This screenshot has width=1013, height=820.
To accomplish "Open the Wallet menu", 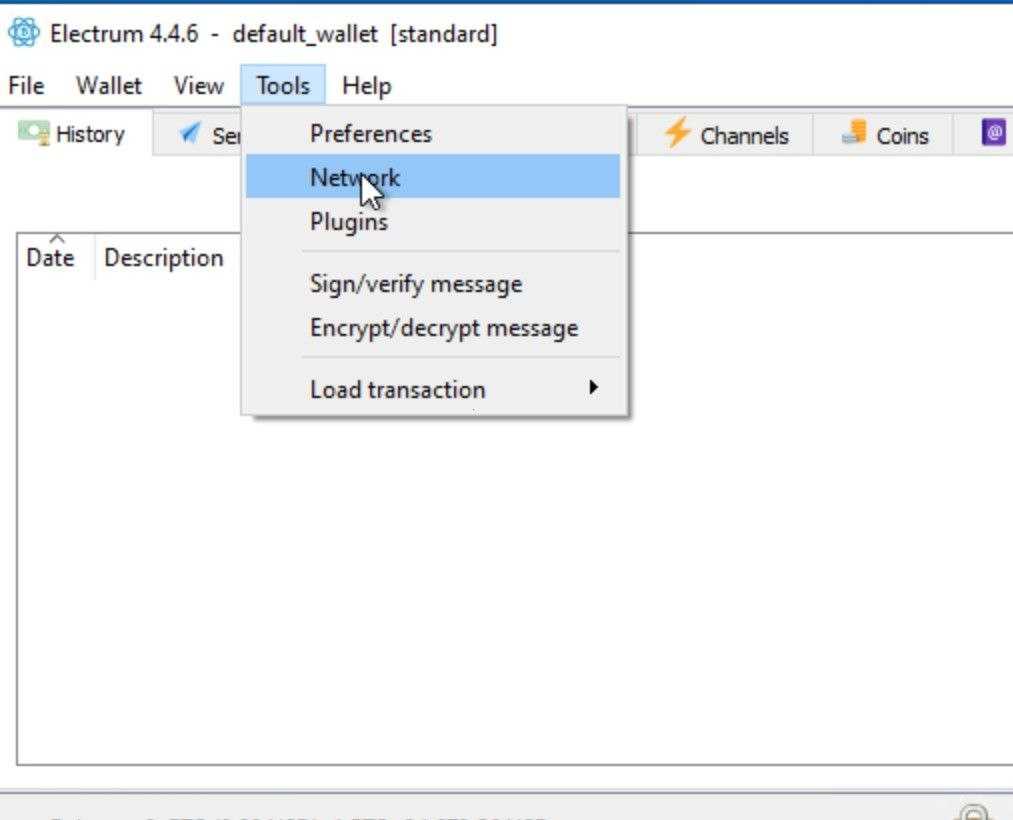I will tap(109, 85).
